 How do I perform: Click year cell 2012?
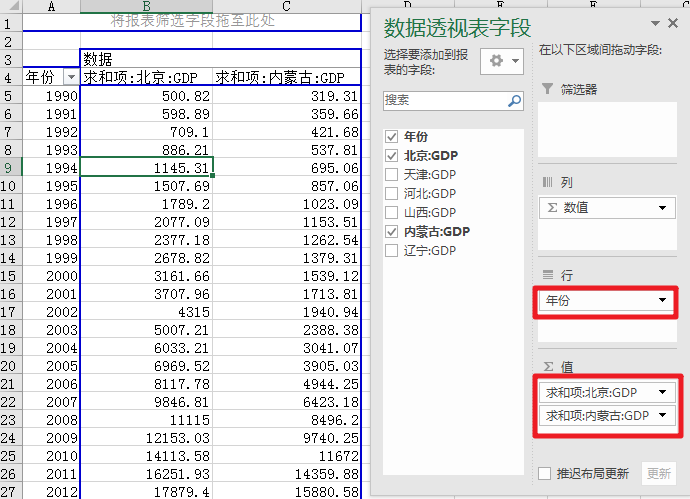coord(51,492)
